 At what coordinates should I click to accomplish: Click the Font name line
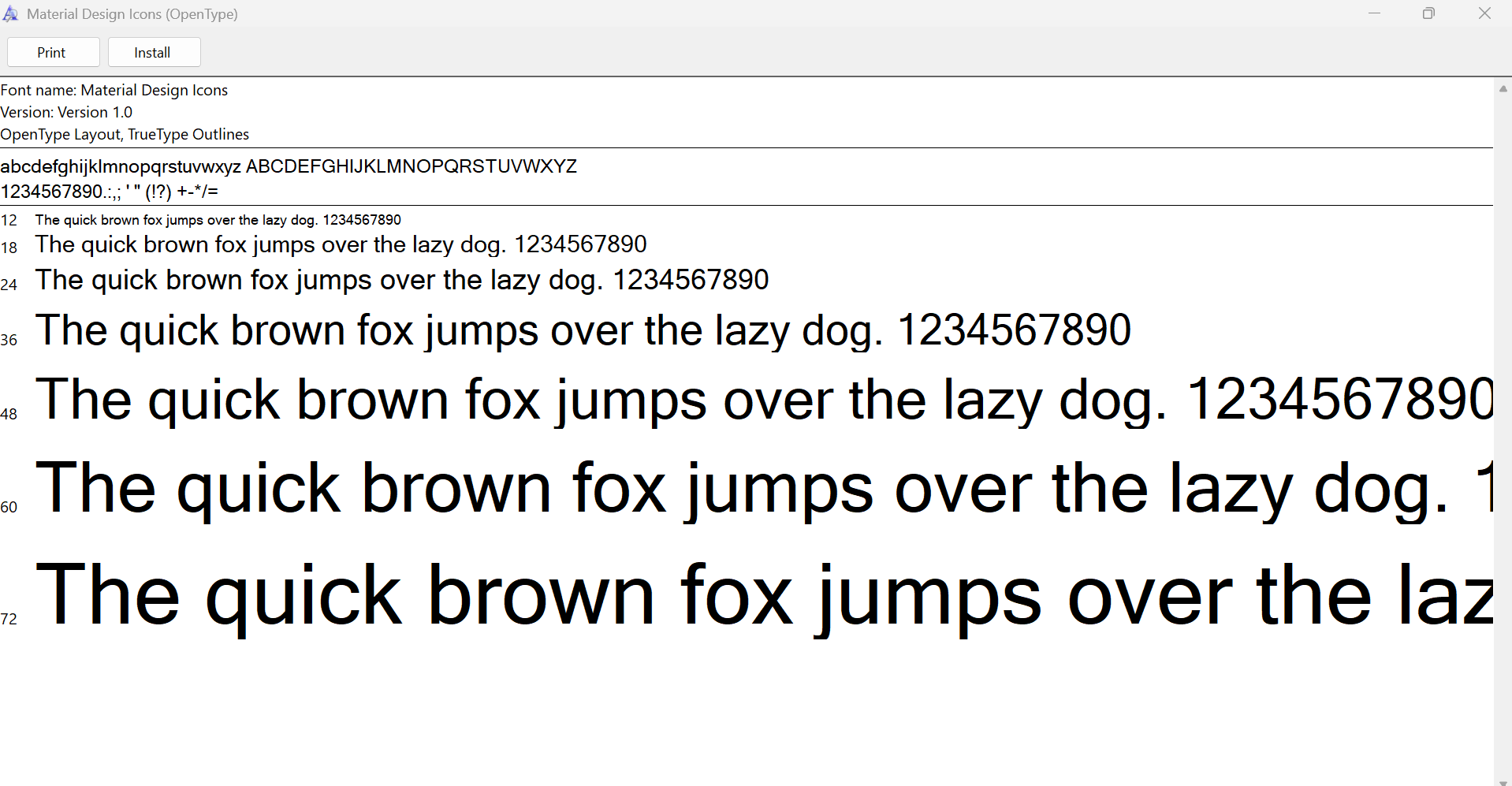point(114,91)
